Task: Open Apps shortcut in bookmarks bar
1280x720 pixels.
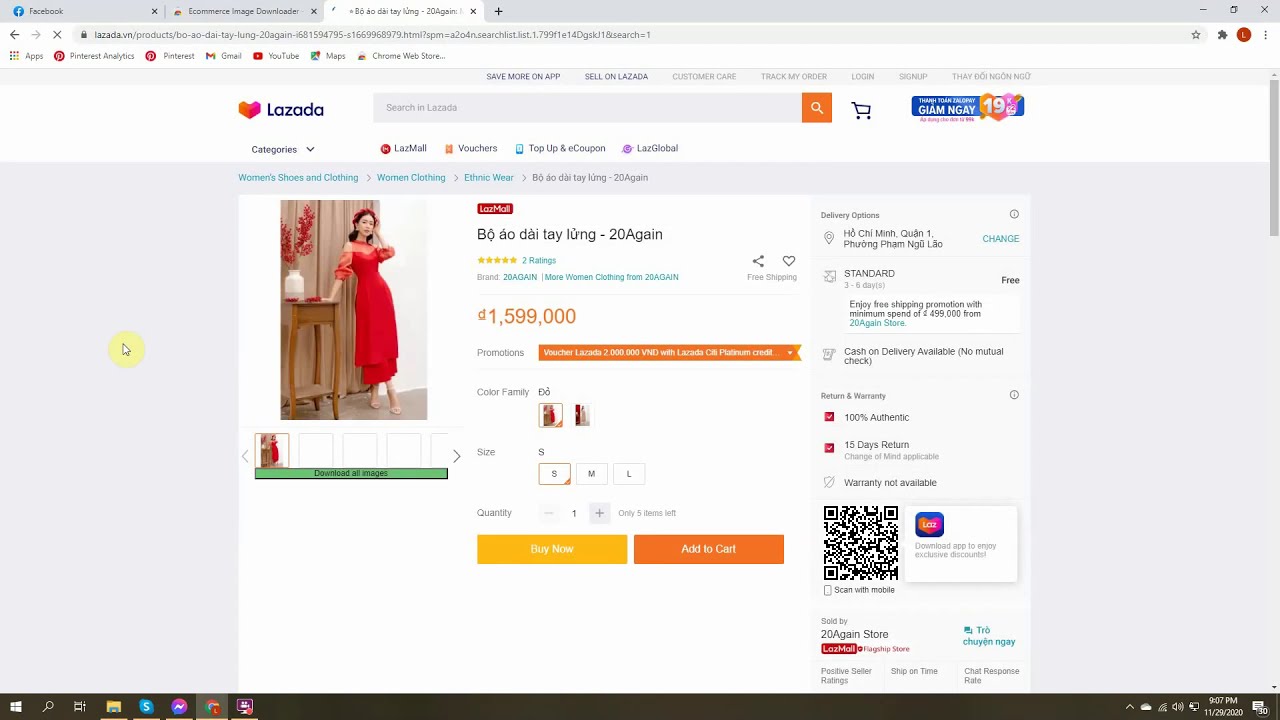Action: coord(27,56)
